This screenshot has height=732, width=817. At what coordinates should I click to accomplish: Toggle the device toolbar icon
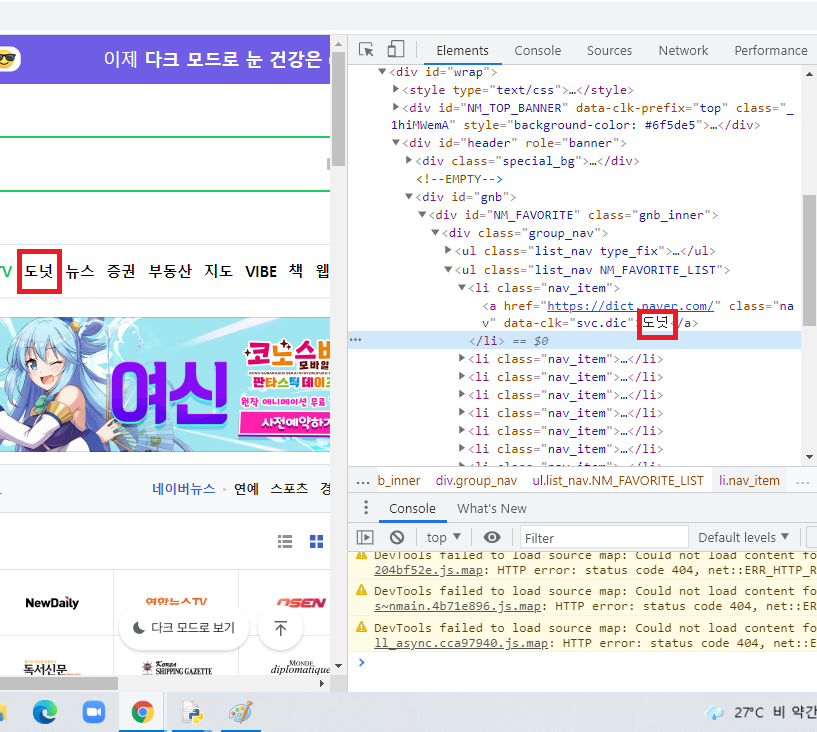[396, 49]
